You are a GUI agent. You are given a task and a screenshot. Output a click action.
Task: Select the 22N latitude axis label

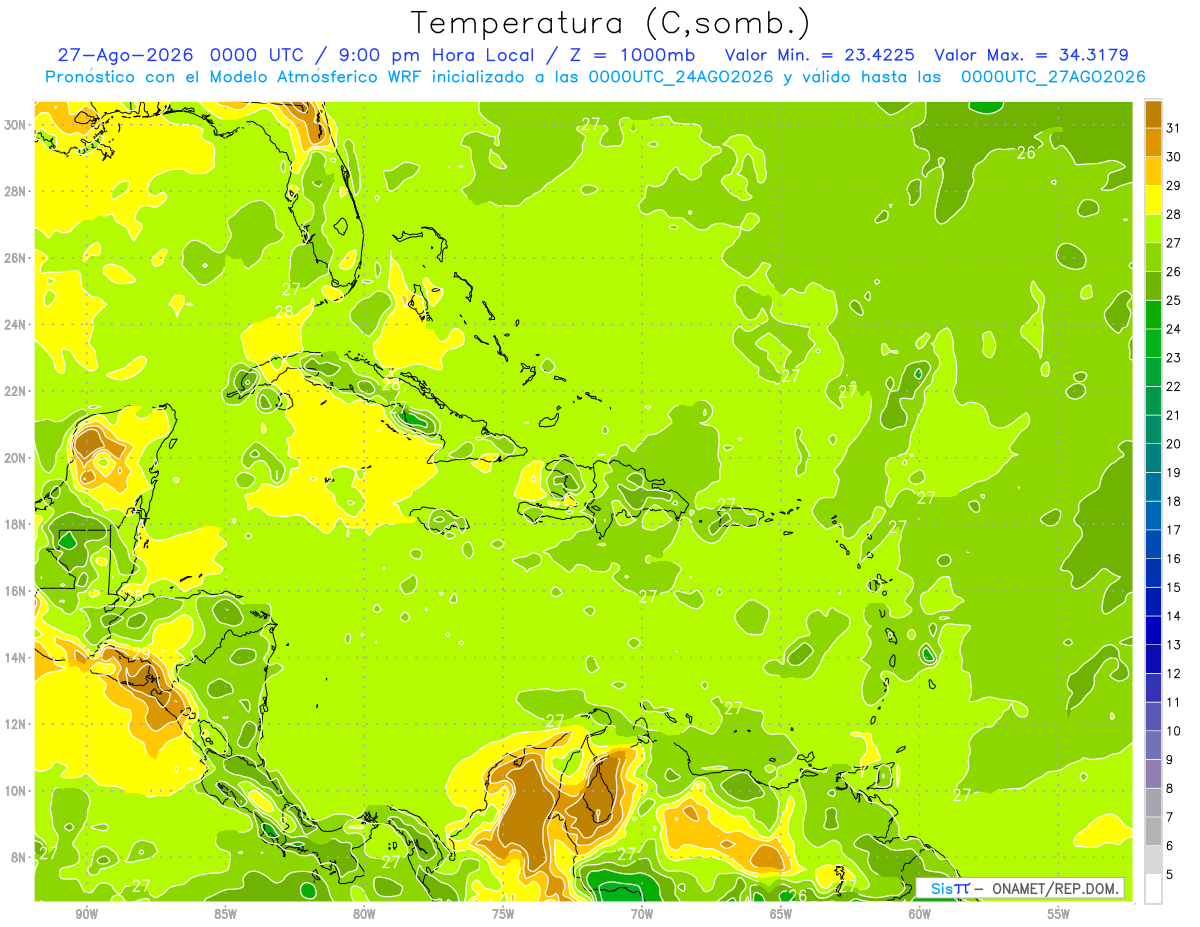pyautogui.click(x=17, y=391)
